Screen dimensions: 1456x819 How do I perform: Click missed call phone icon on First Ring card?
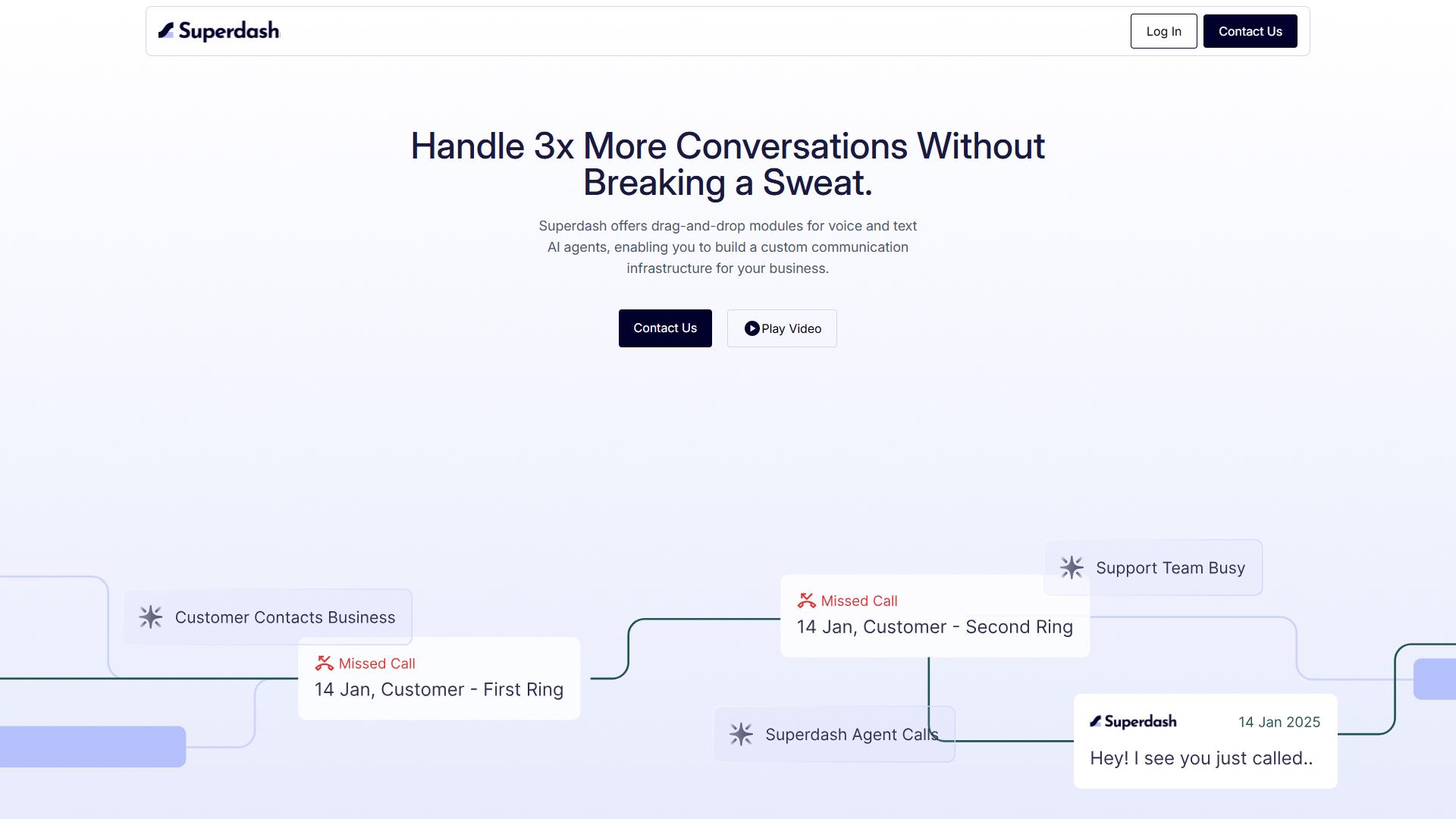(x=325, y=664)
